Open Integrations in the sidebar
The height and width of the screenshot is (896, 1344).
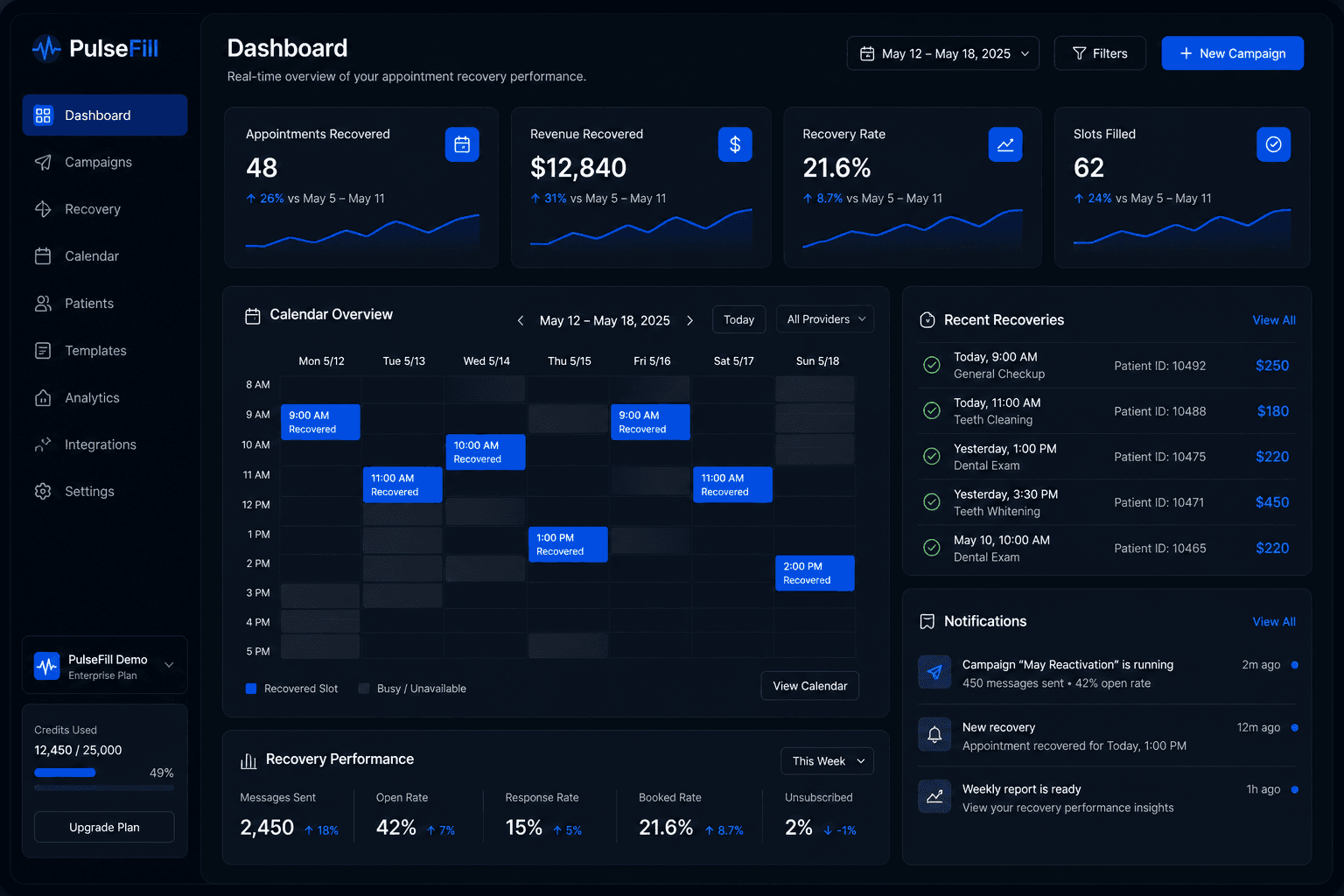coord(105,444)
